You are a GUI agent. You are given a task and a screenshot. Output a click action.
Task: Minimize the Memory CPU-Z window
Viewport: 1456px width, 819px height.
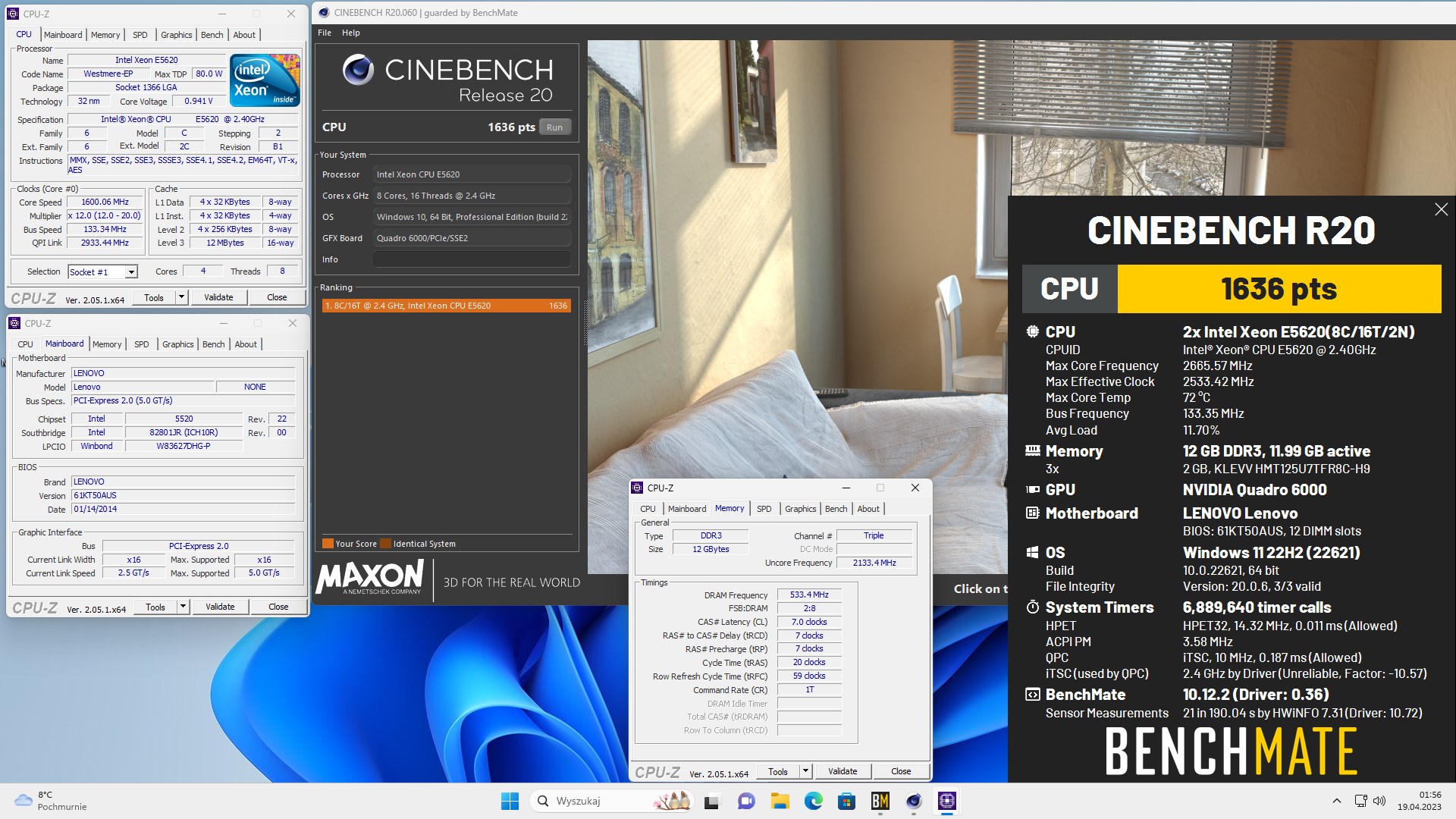point(846,488)
